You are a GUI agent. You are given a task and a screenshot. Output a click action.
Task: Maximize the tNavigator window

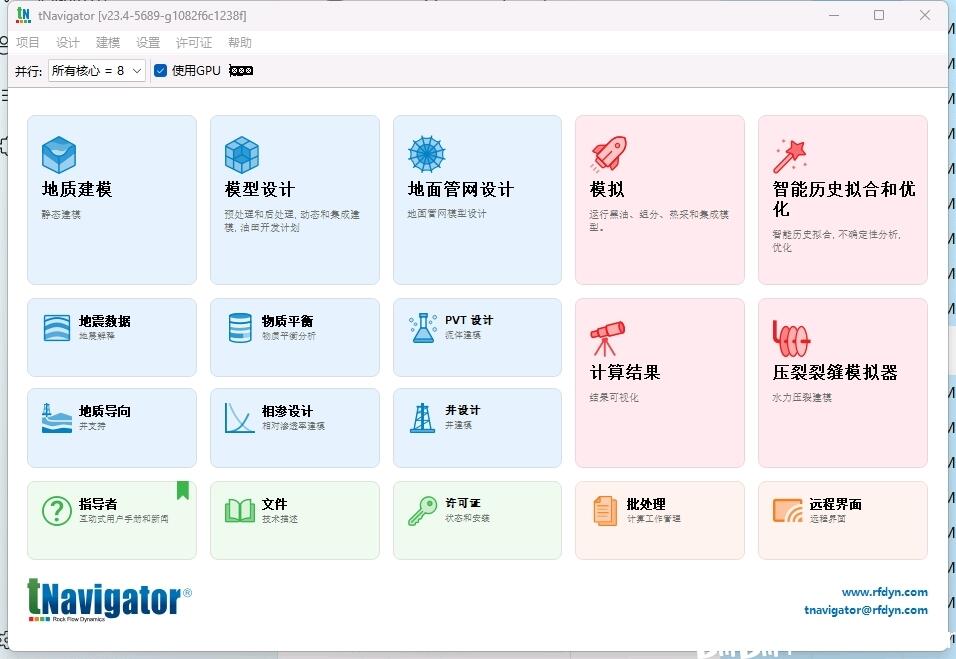click(x=879, y=15)
